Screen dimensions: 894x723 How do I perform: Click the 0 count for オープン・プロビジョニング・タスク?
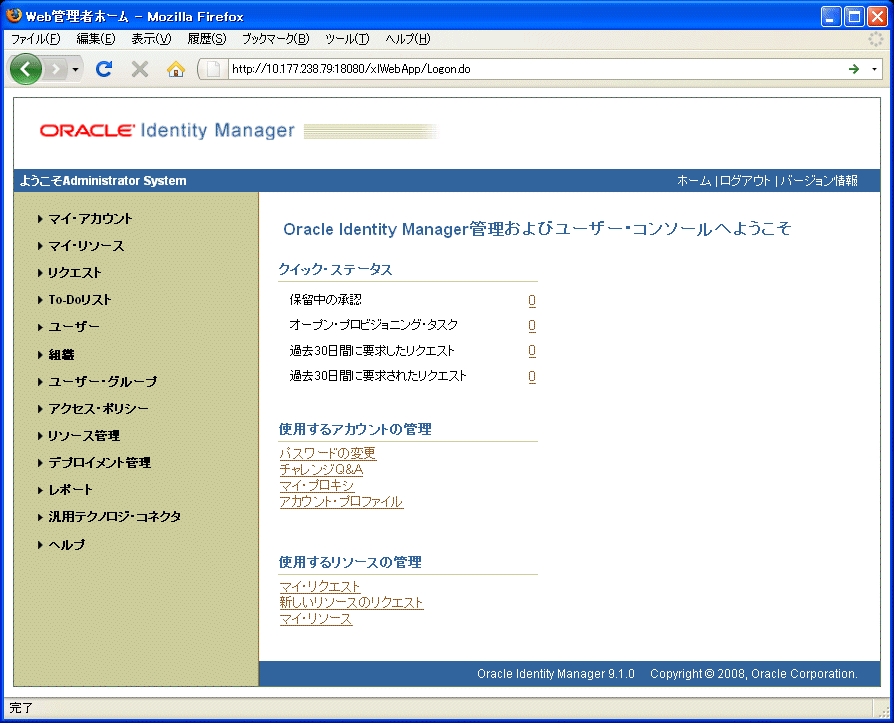[x=532, y=326]
